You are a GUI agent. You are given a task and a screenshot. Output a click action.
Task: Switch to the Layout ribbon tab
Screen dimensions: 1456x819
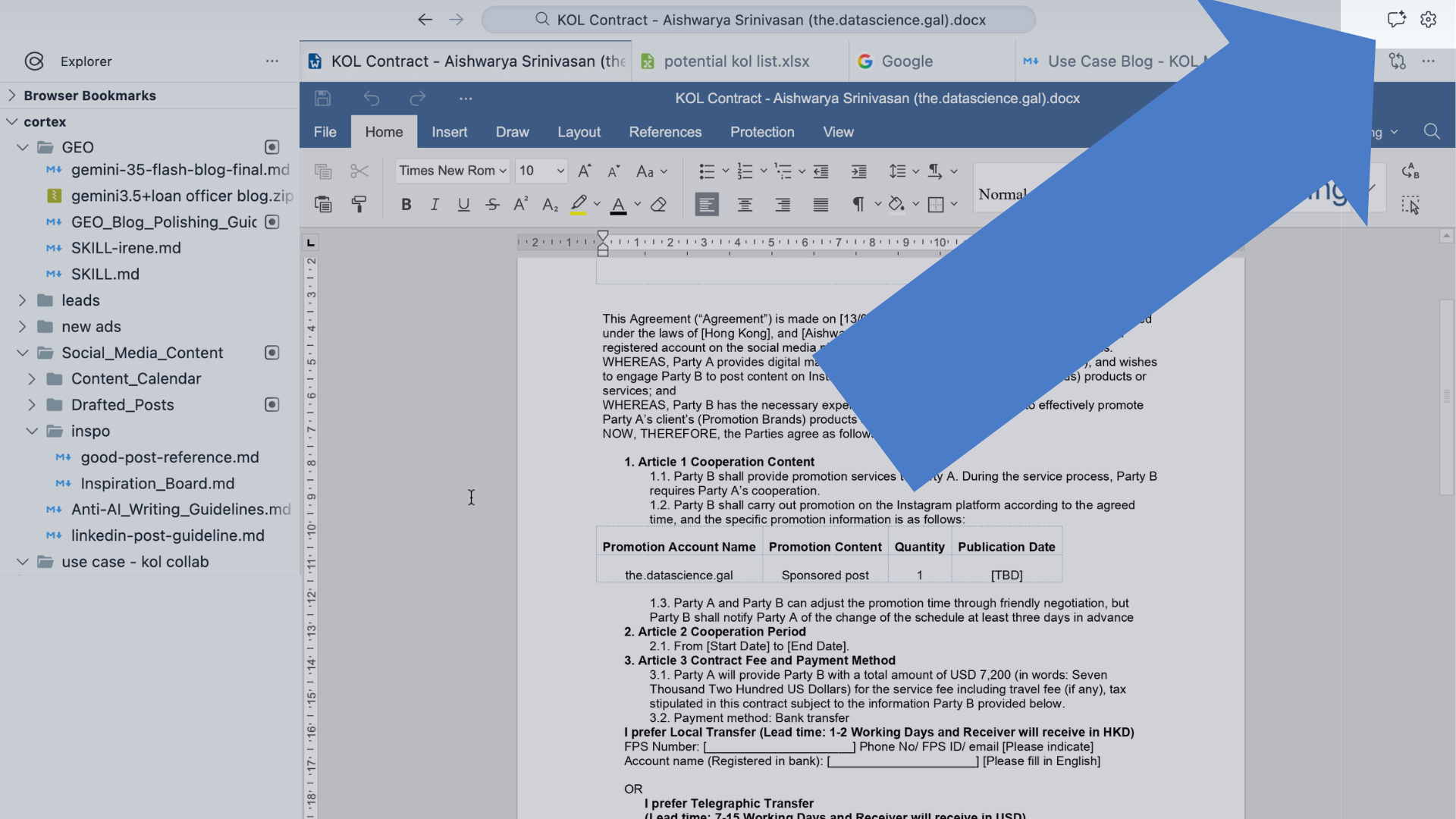[579, 132]
